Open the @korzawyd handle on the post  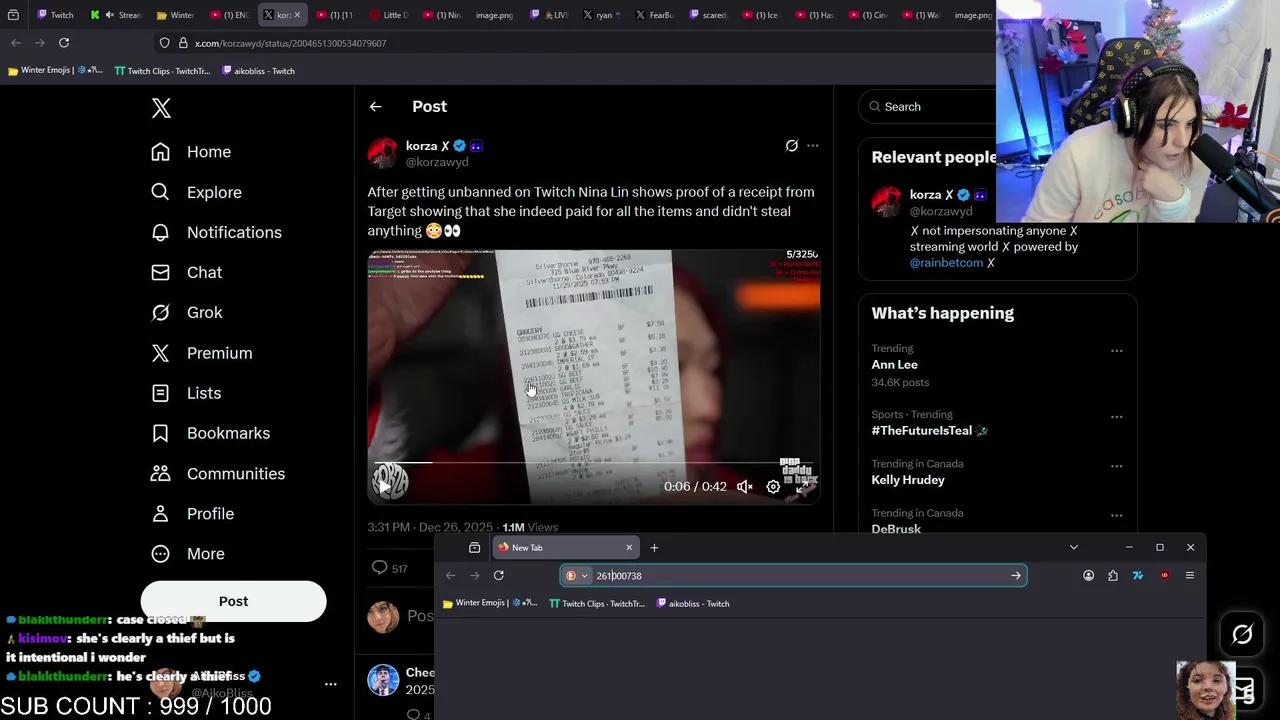pos(437,162)
